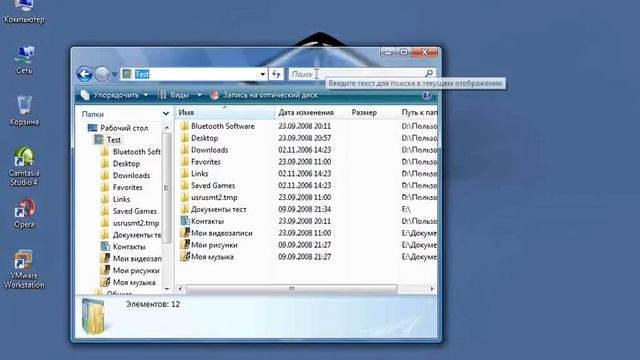Click the Test text in address bar
The width and height of the screenshot is (640, 360).
coord(142,74)
